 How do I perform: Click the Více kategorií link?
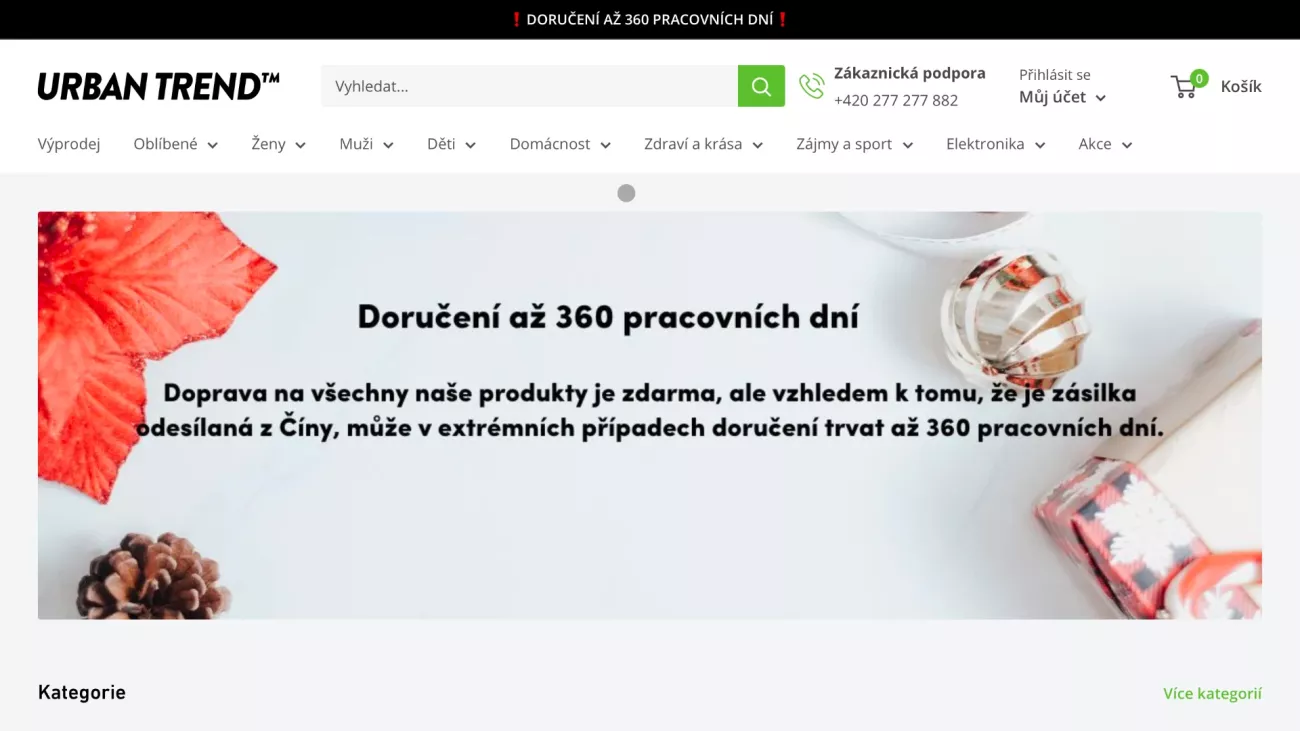pyautogui.click(x=1212, y=693)
